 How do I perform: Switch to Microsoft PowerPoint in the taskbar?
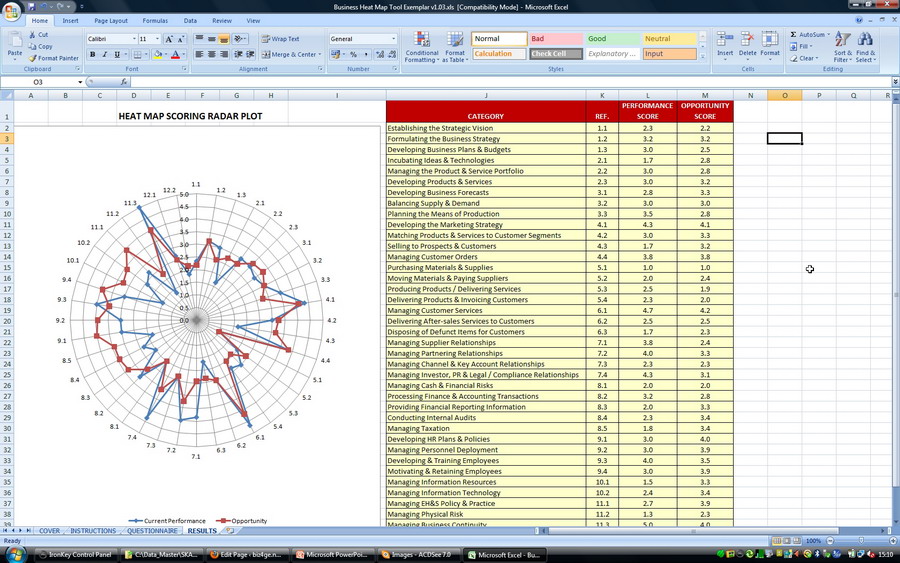pyautogui.click(x=332, y=555)
